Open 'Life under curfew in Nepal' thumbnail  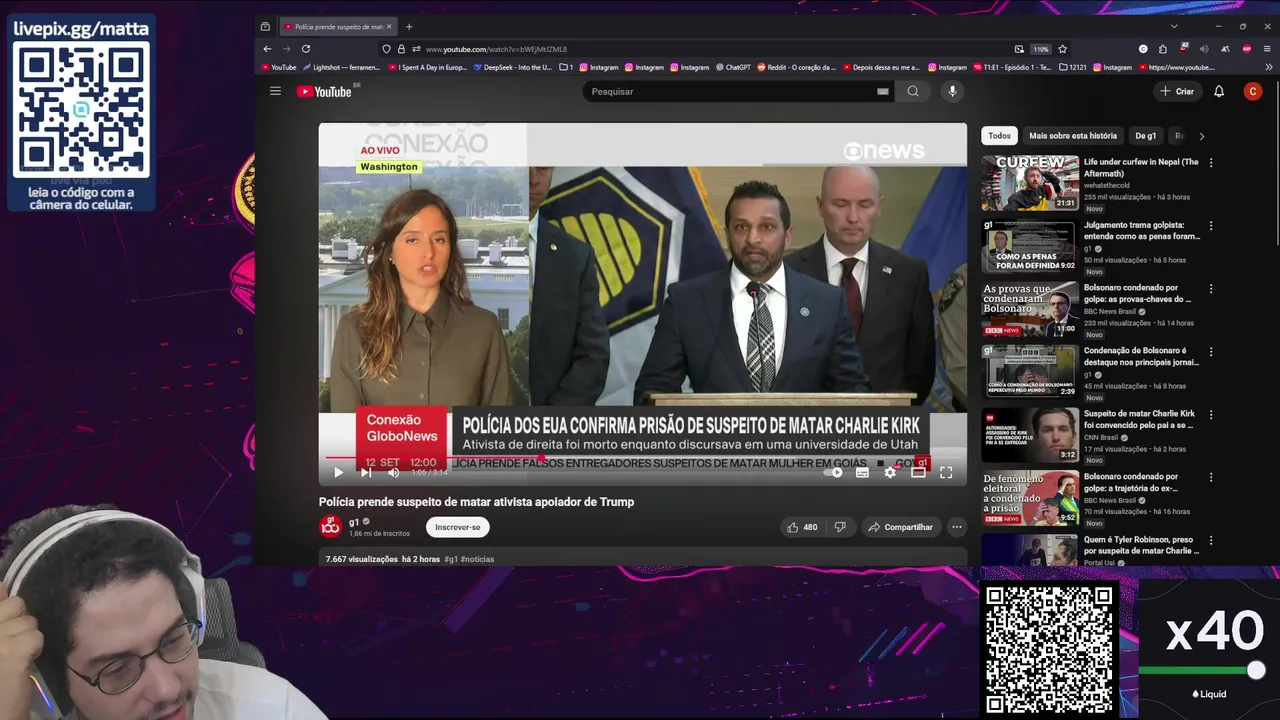point(1030,182)
